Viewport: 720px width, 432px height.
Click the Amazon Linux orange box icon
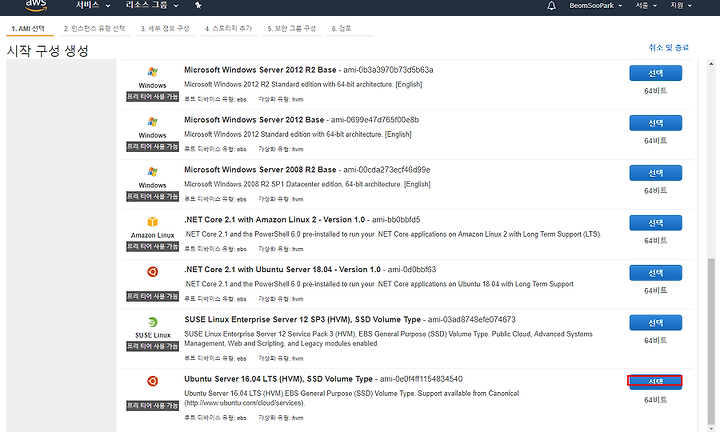pos(152,222)
